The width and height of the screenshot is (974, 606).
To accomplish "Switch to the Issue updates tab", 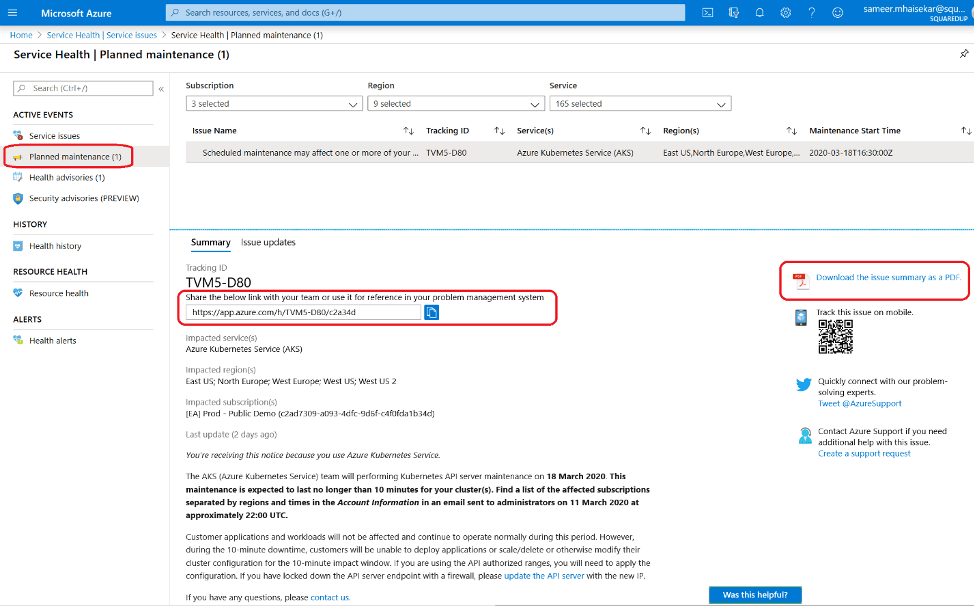I will coord(268,242).
